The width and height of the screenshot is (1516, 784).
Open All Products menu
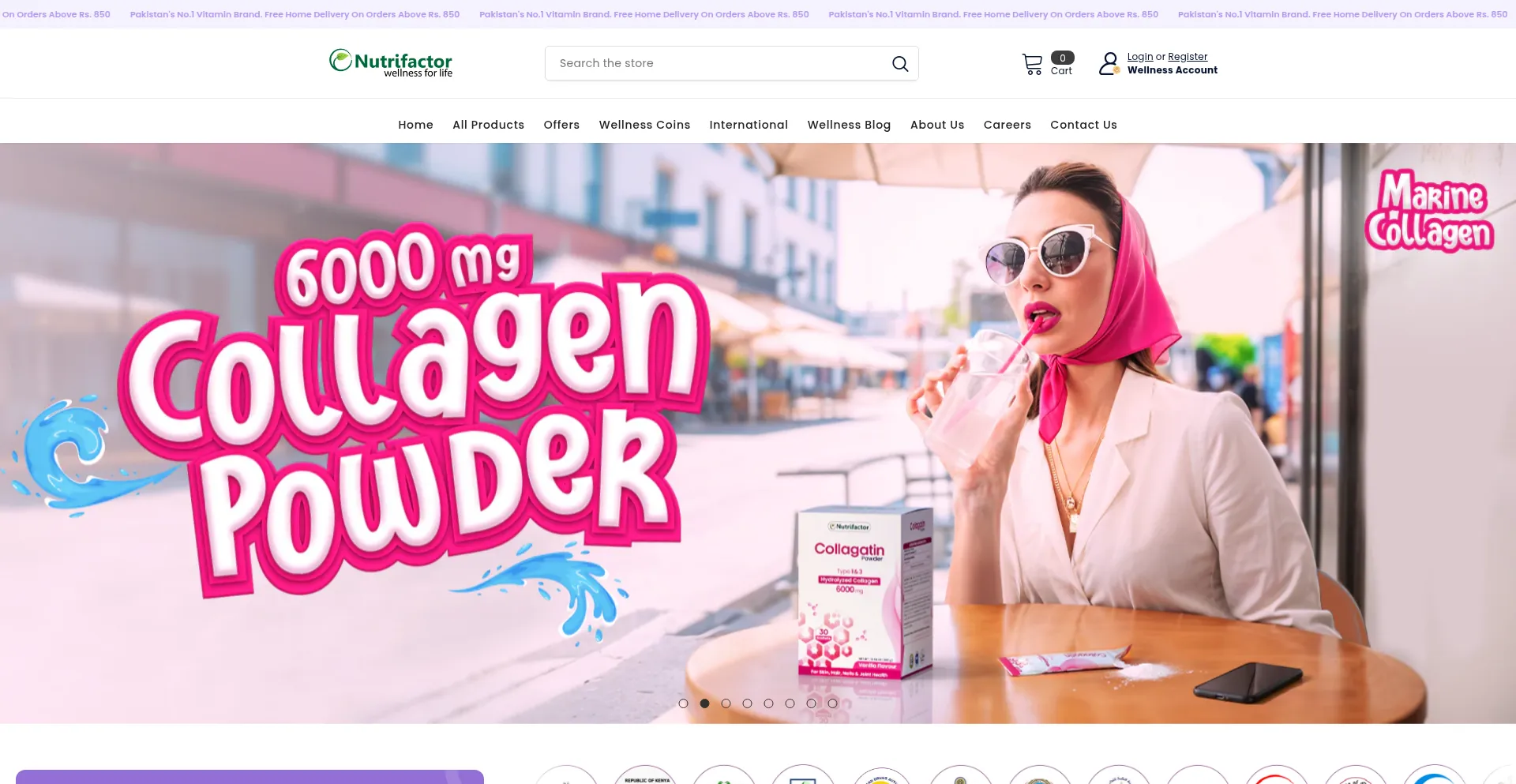[488, 125]
